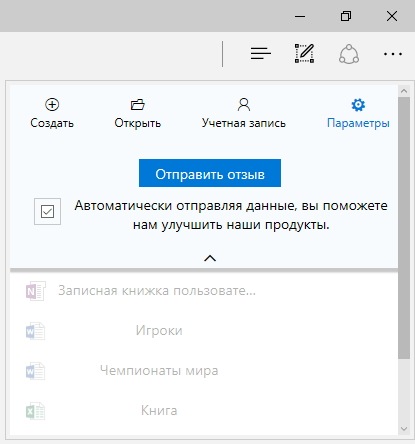Click the Открыть folder icon

[x=137, y=104]
